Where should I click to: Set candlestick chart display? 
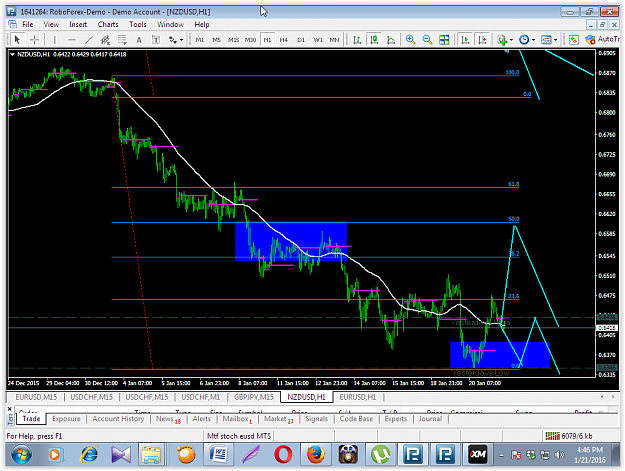[374, 39]
